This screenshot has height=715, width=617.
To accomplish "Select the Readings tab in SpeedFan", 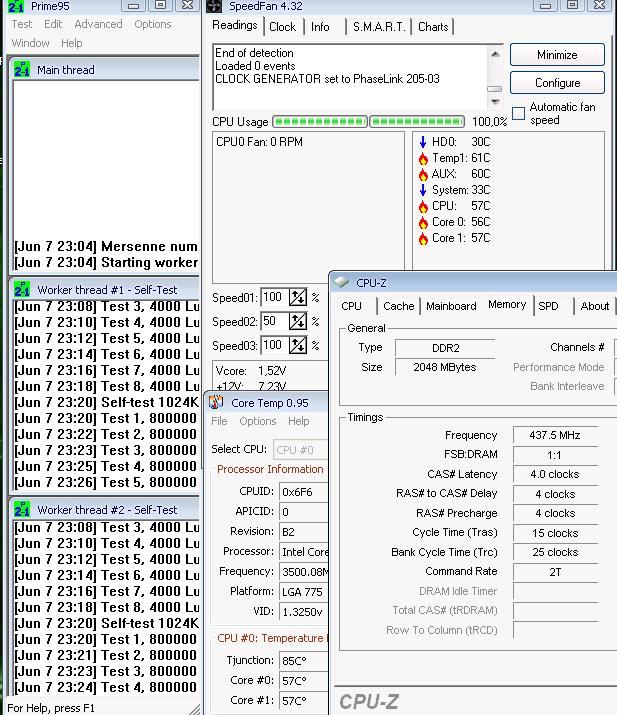I will [x=235, y=25].
